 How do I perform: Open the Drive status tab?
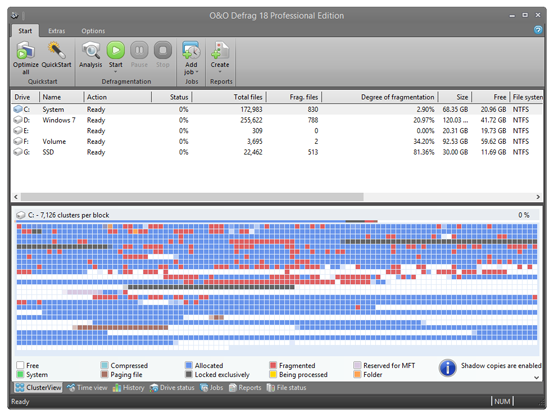point(172,388)
